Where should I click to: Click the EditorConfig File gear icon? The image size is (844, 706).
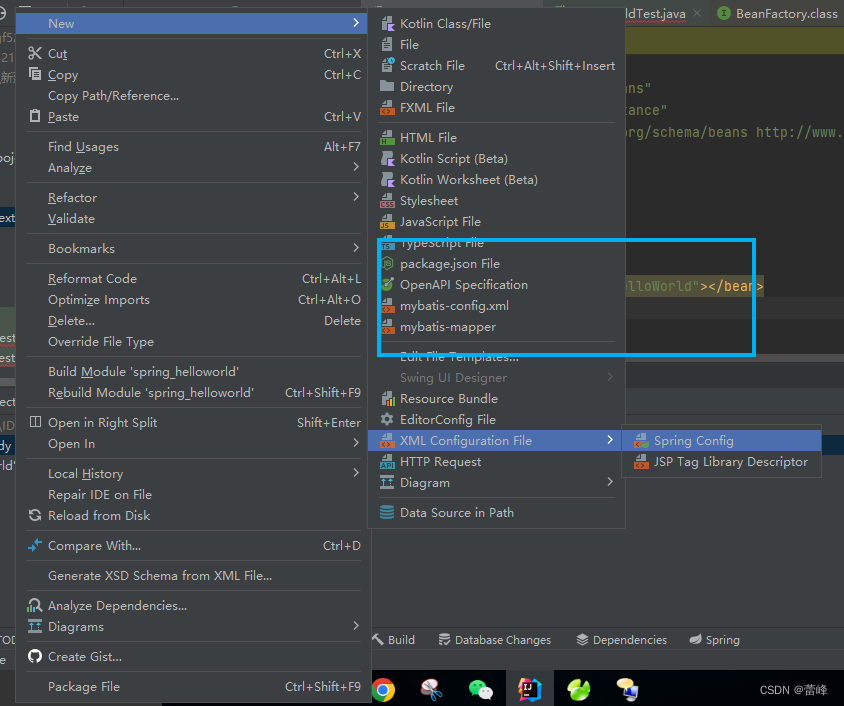(x=387, y=420)
